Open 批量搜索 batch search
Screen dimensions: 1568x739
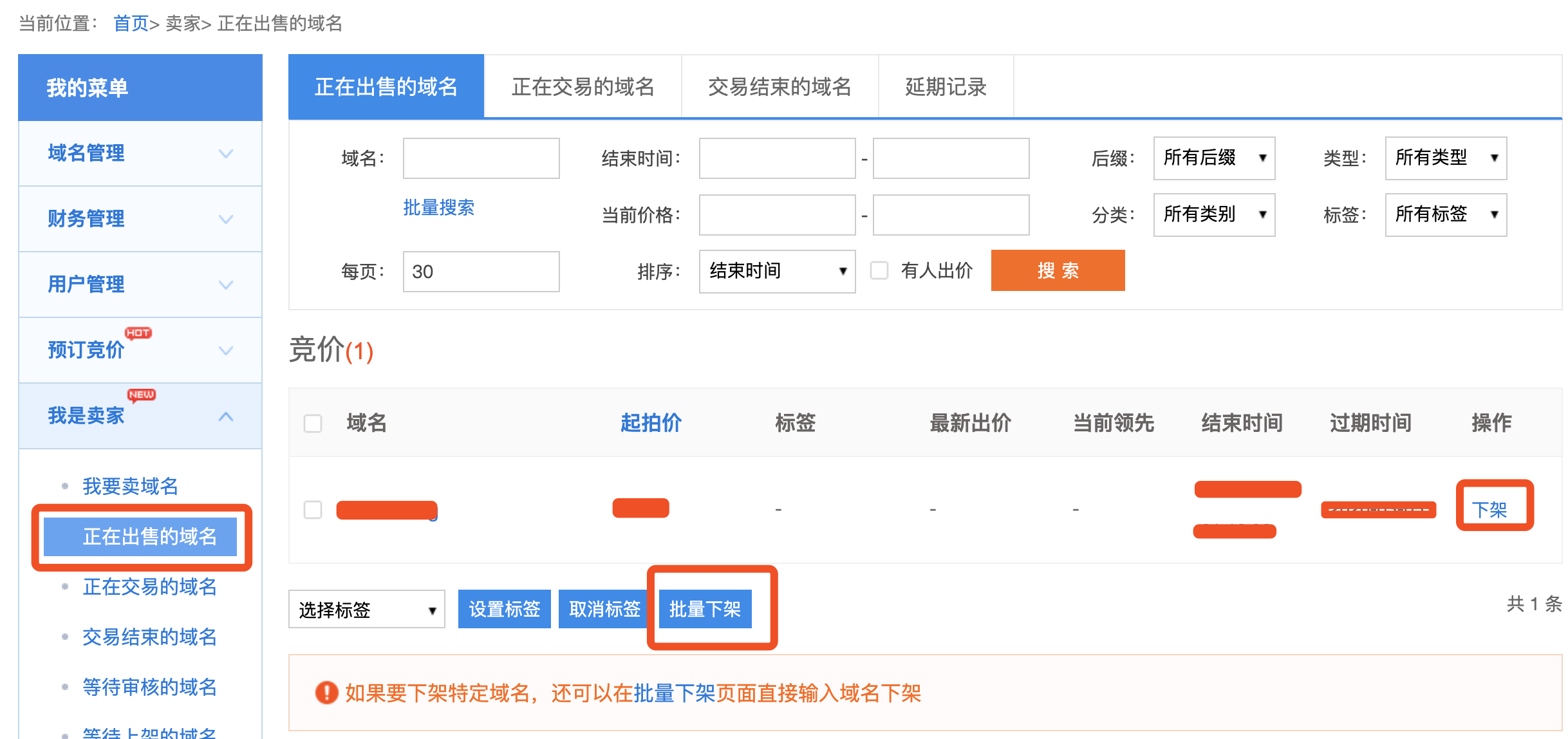click(438, 207)
